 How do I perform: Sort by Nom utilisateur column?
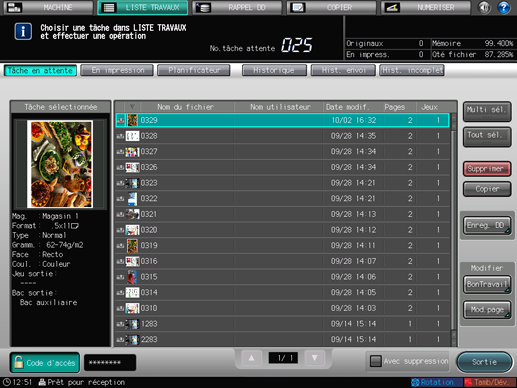pyautogui.click(x=280, y=107)
